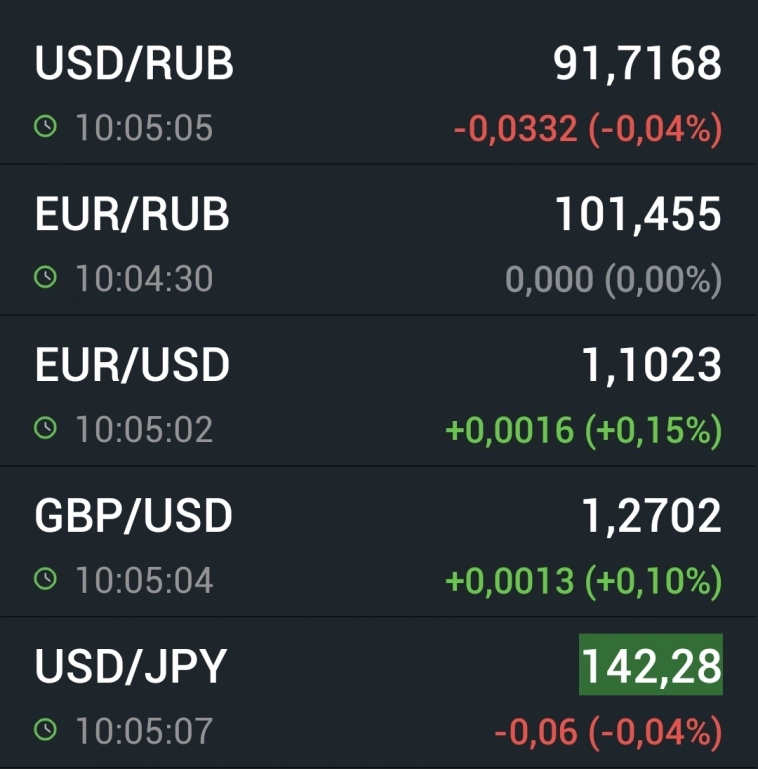Screen dimensions: 758x769
Task: Click the highlighted 142,28 price
Action: click(x=651, y=667)
